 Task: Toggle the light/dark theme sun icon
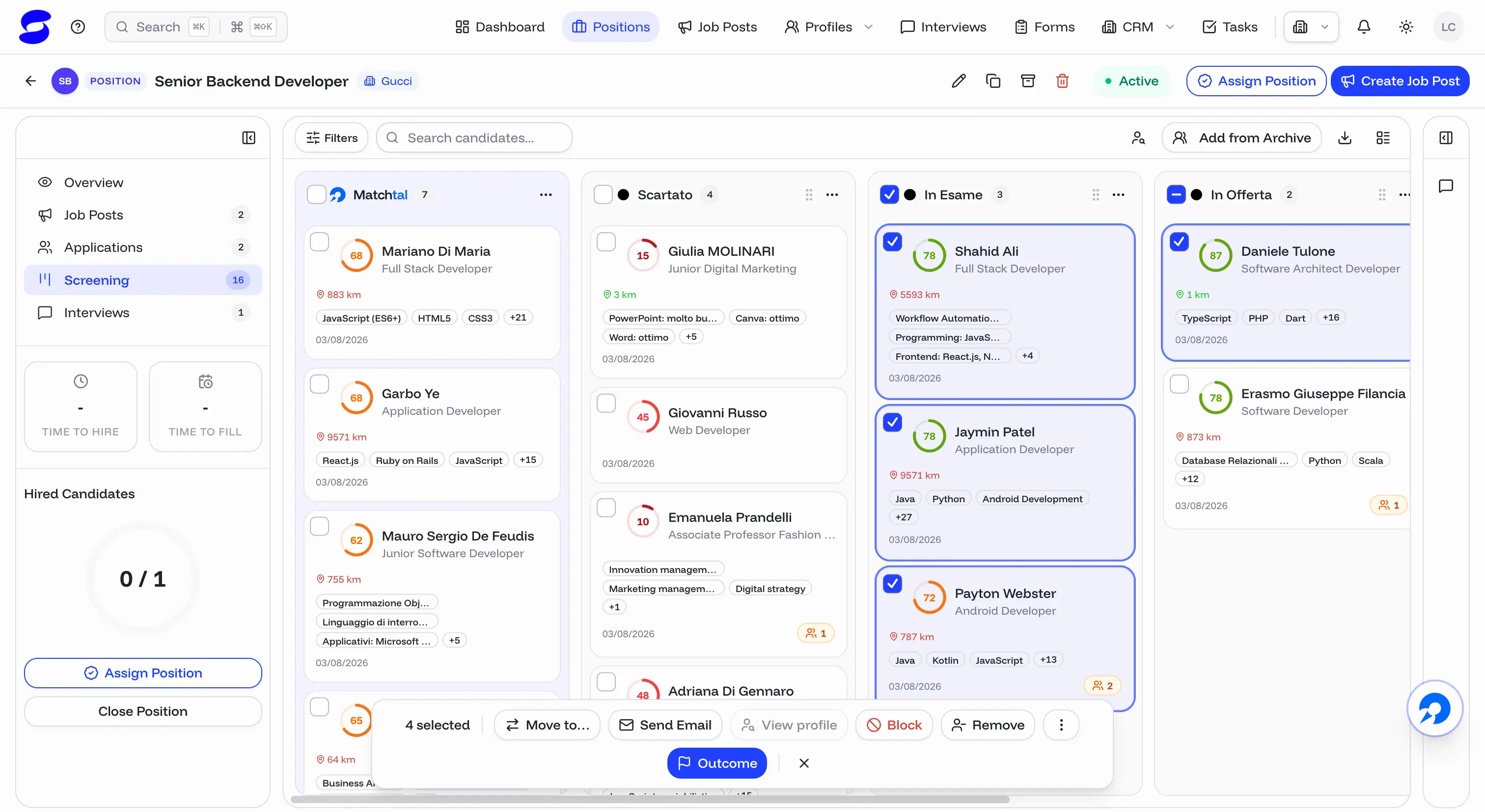(x=1406, y=27)
